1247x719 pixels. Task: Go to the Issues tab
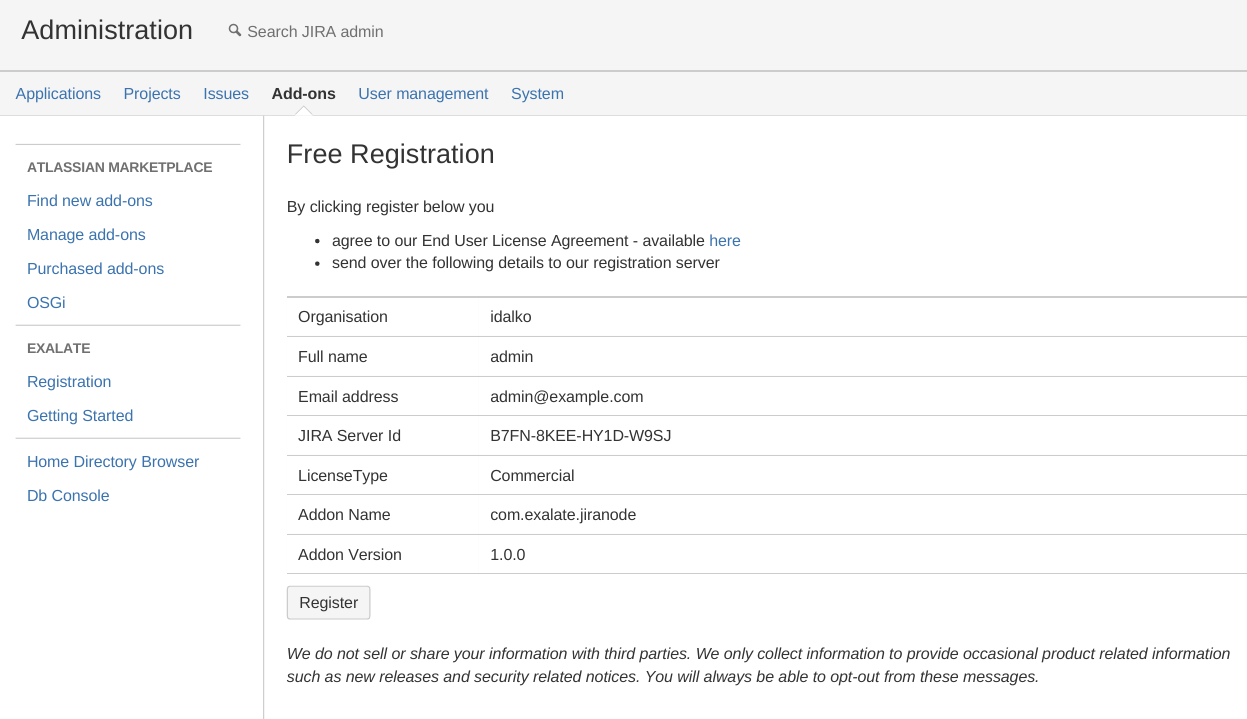tap(226, 94)
